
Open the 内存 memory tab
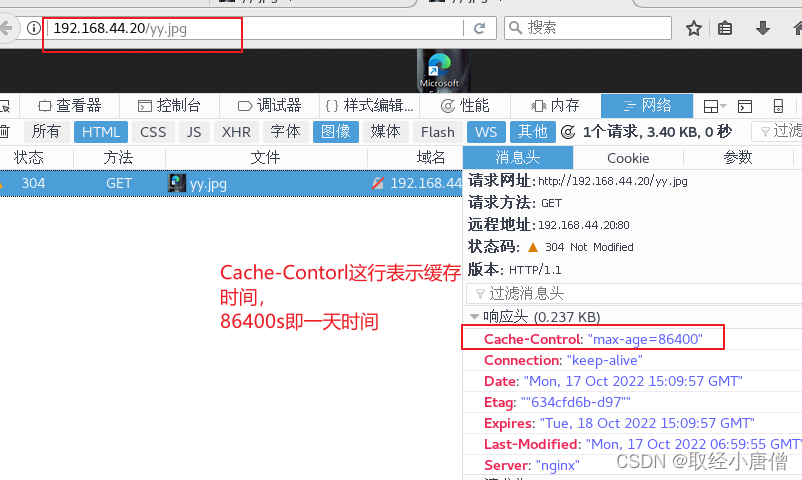pyautogui.click(x=555, y=106)
